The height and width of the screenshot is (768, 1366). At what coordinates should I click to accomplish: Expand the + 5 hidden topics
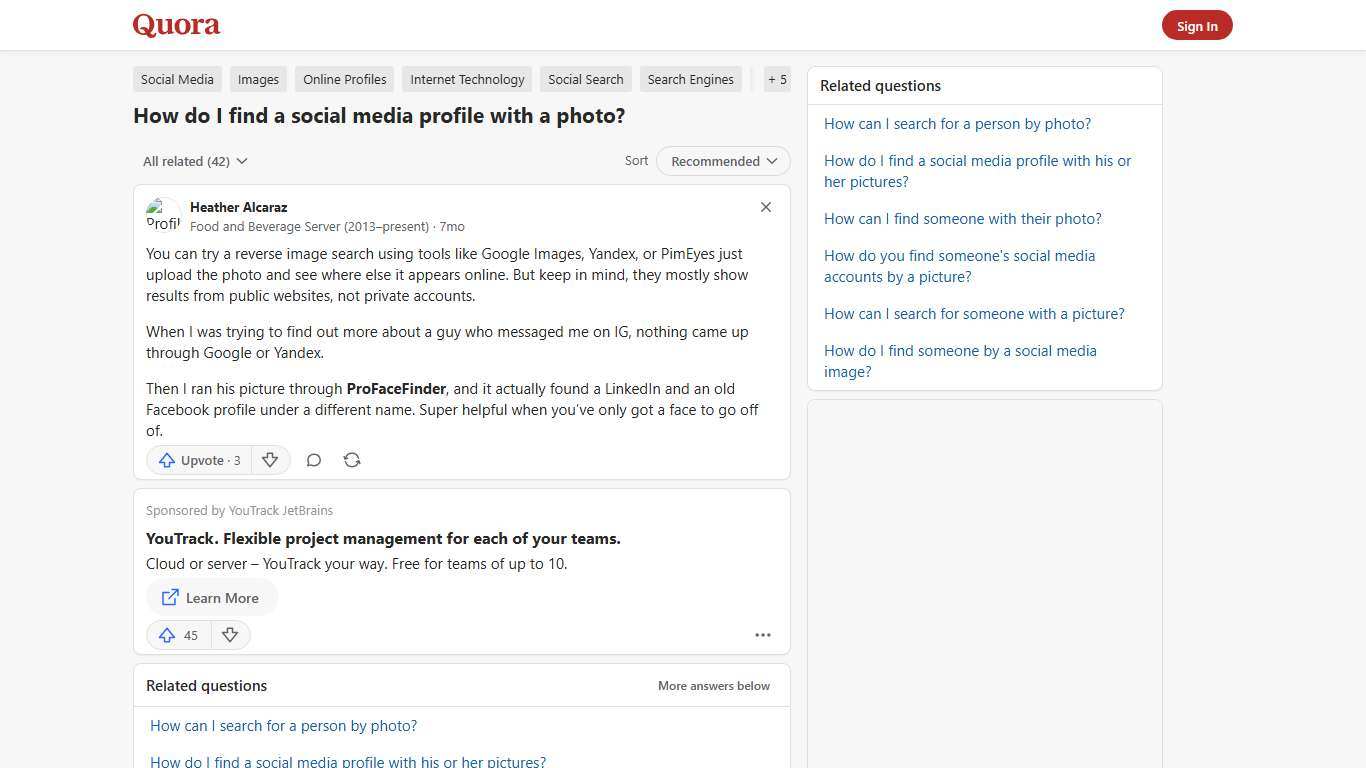pos(777,79)
